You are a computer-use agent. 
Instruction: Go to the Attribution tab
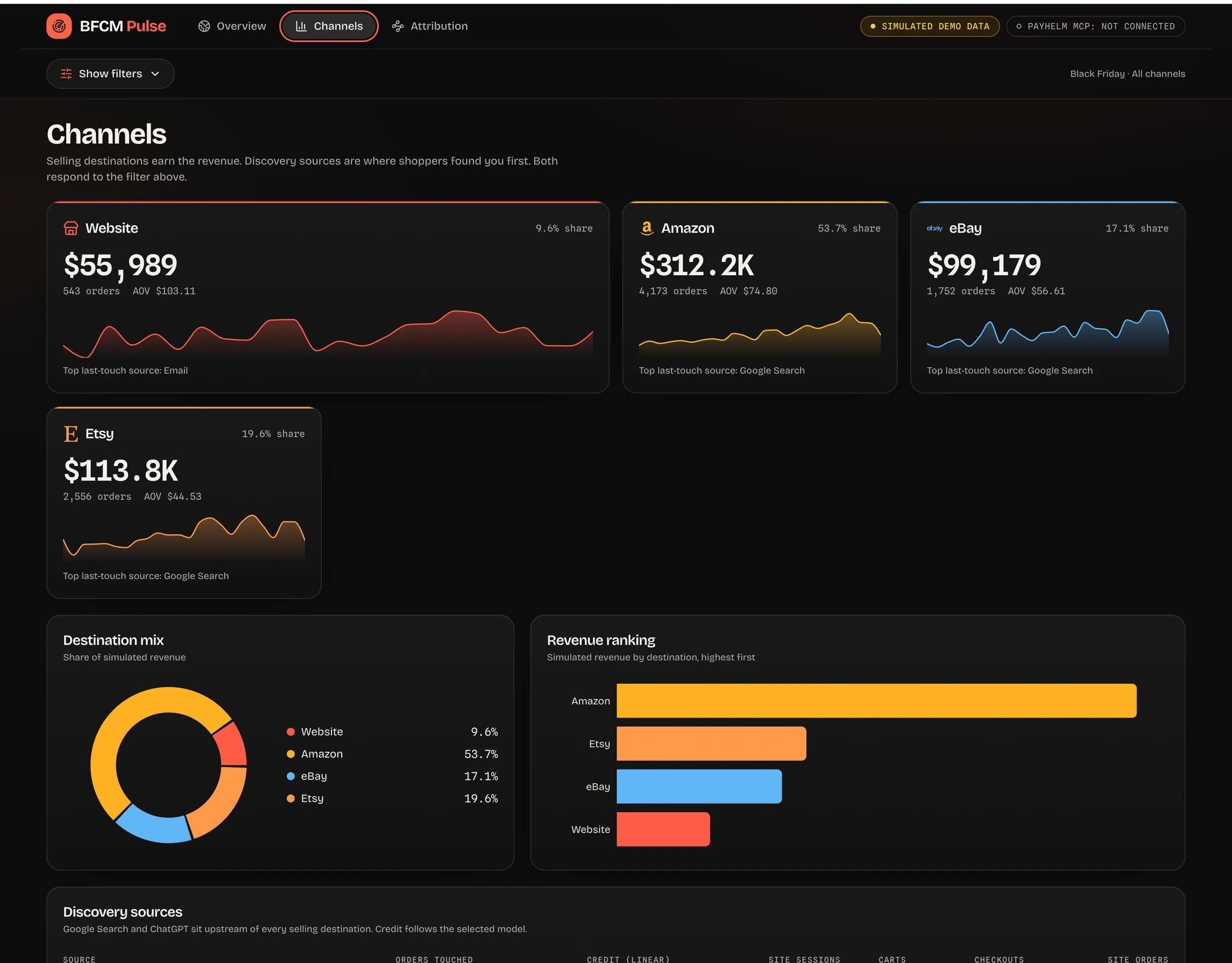click(x=430, y=26)
